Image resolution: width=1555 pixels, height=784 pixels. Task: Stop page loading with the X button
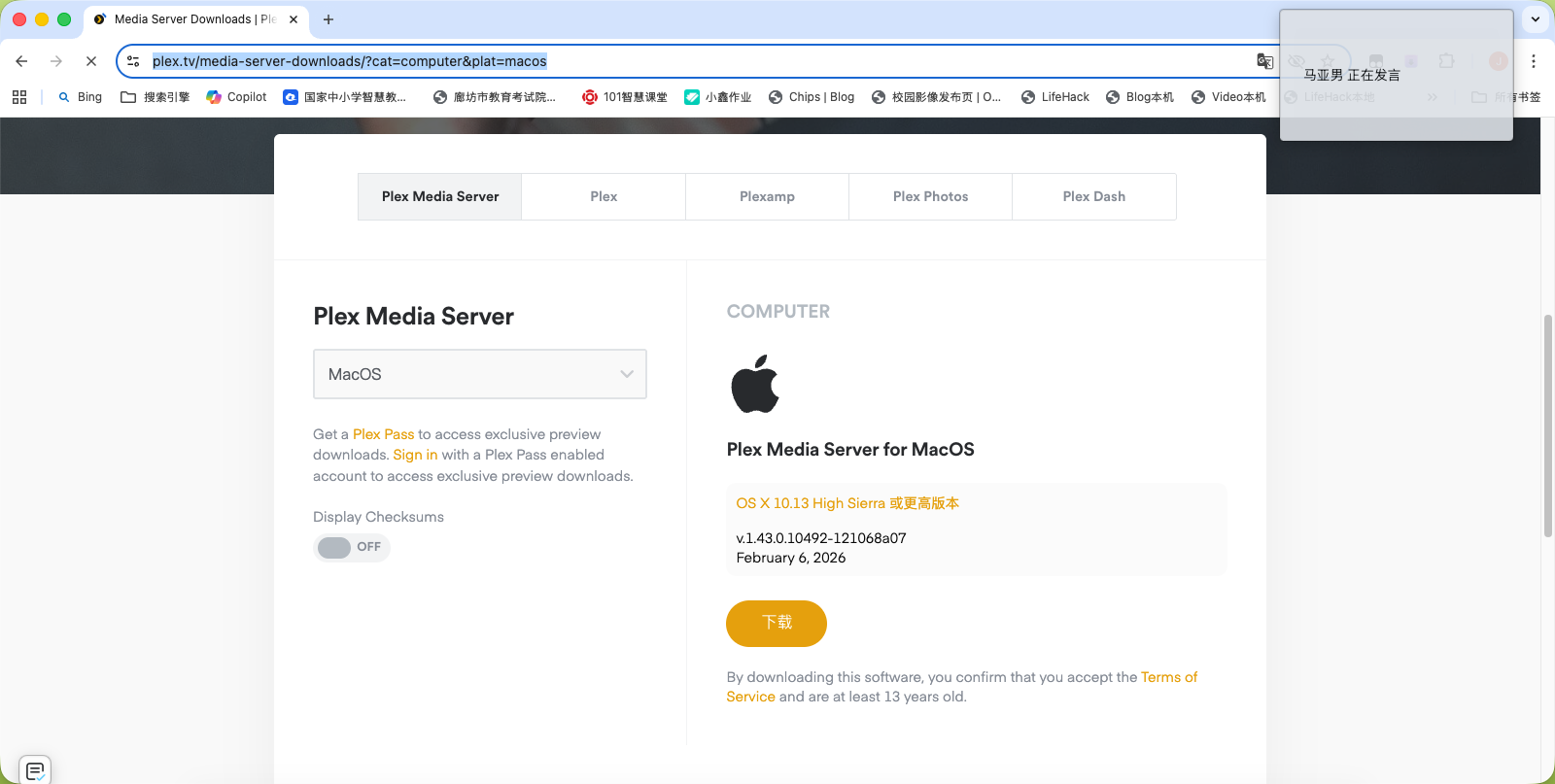(x=91, y=61)
